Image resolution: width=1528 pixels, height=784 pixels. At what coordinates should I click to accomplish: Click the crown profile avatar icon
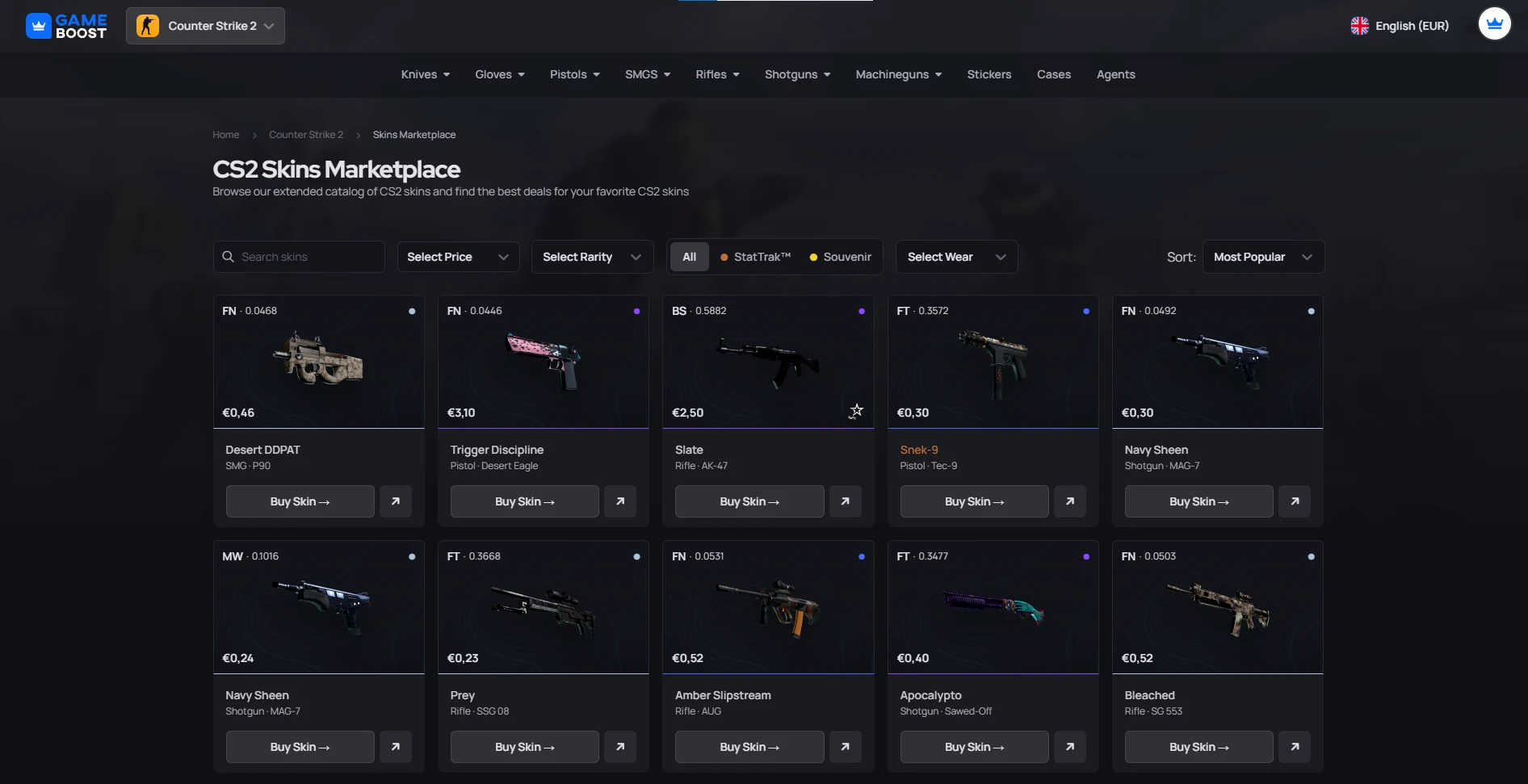click(1494, 24)
